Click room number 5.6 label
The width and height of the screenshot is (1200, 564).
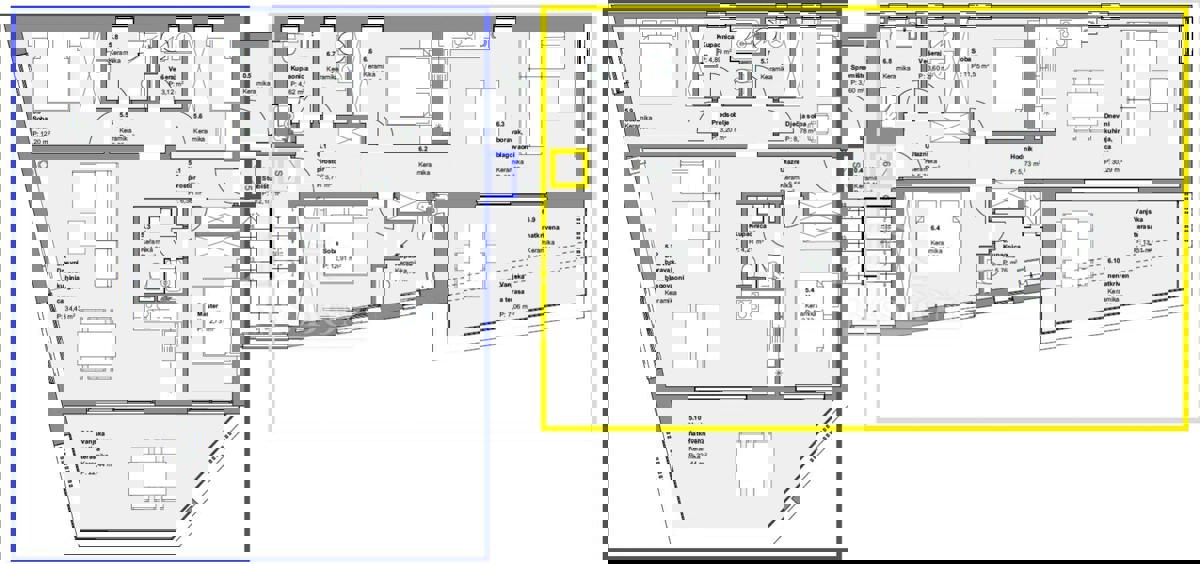198,116
